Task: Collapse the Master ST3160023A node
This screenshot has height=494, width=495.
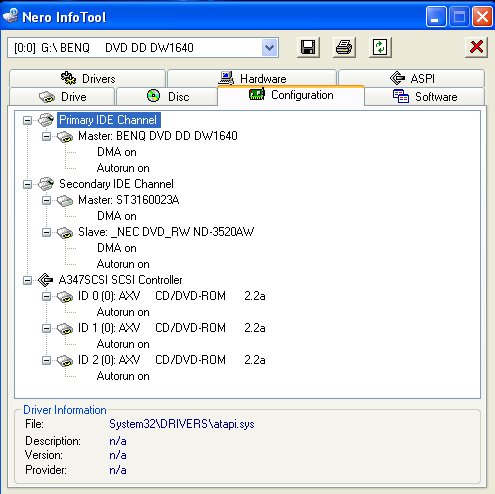Action: 47,200
